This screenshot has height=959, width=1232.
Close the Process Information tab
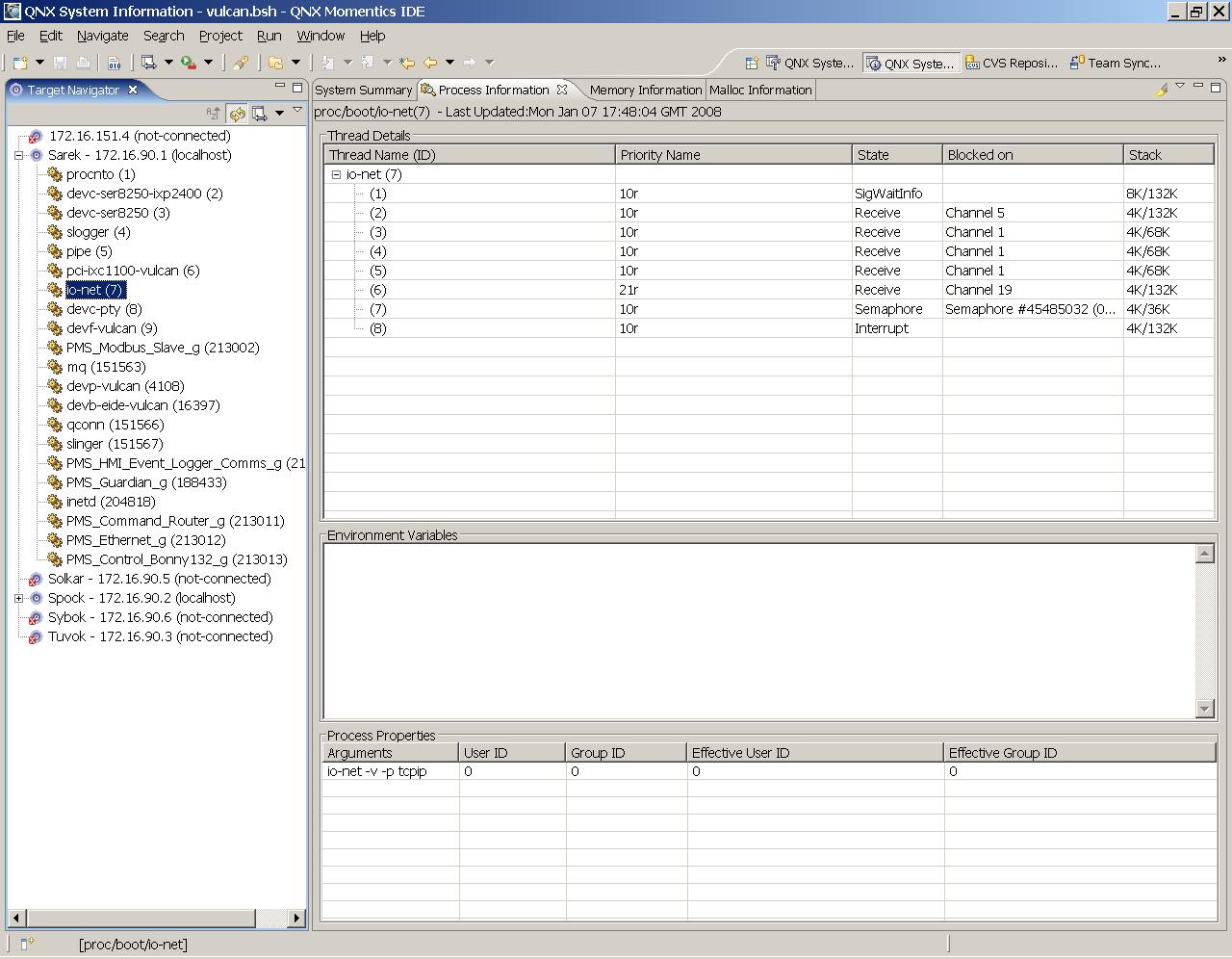point(562,90)
